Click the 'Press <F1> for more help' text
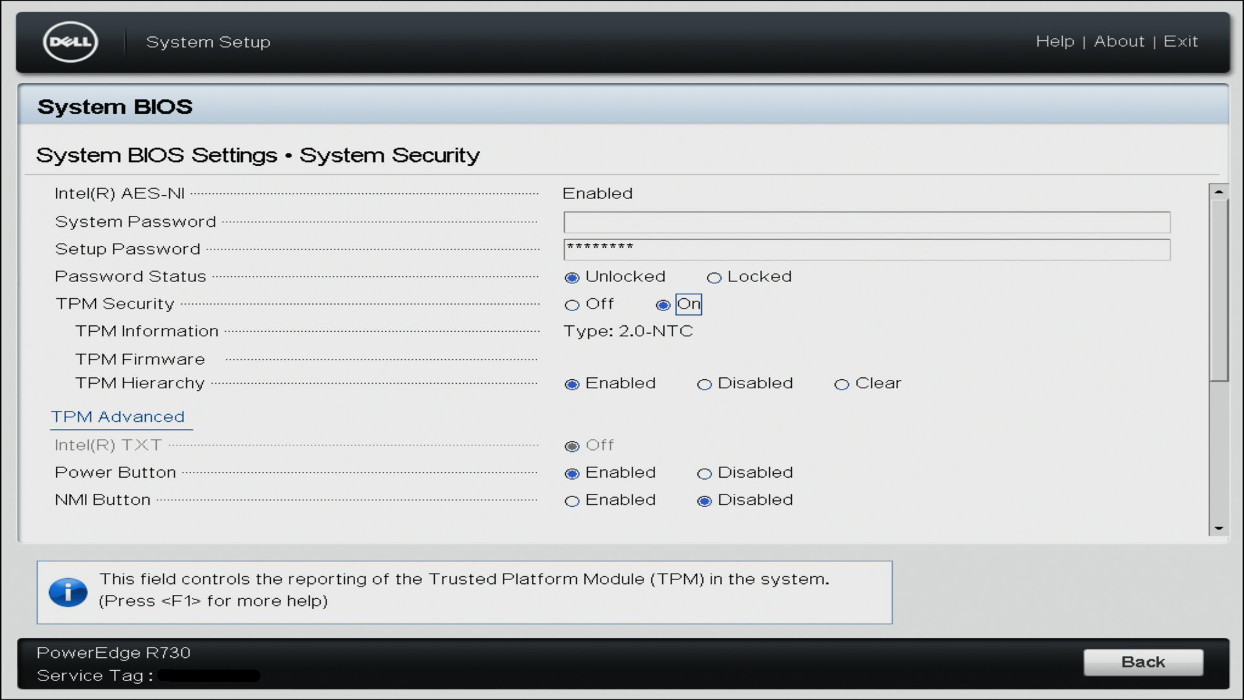The width and height of the screenshot is (1244, 700). 213,601
